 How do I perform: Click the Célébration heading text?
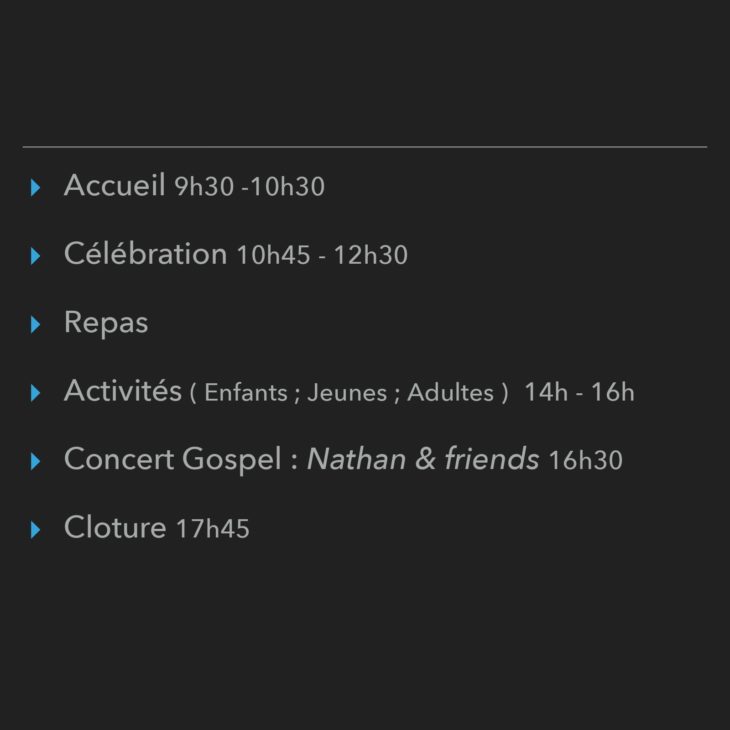(x=146, y=253)
